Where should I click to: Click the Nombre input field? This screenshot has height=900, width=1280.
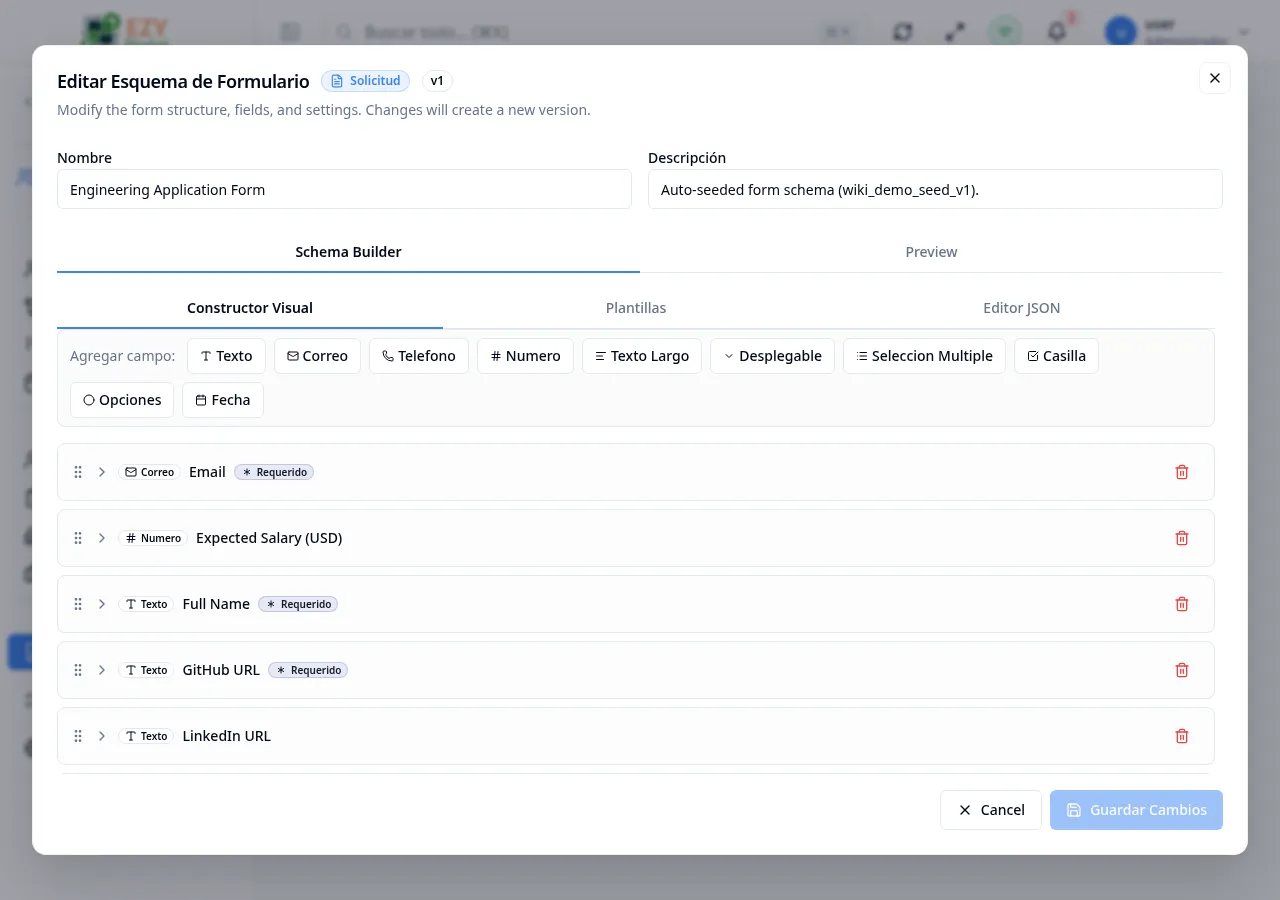click(x=344, y=189)
